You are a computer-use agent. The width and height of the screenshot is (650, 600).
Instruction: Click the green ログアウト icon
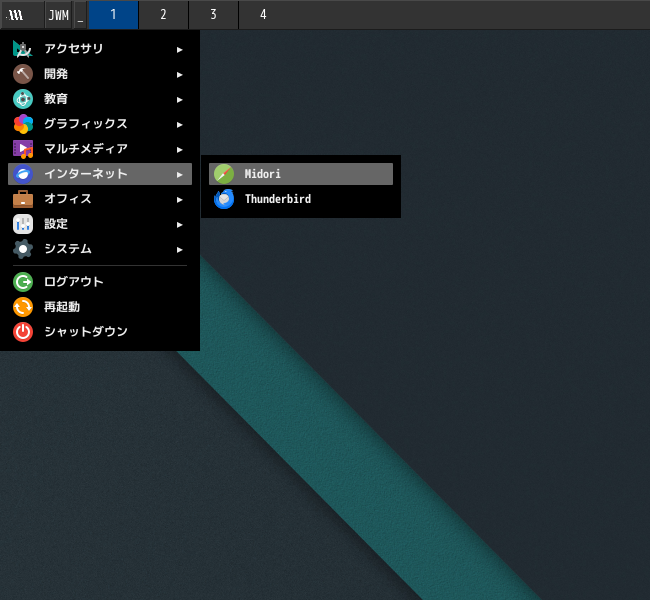click(x=23, y=282)
